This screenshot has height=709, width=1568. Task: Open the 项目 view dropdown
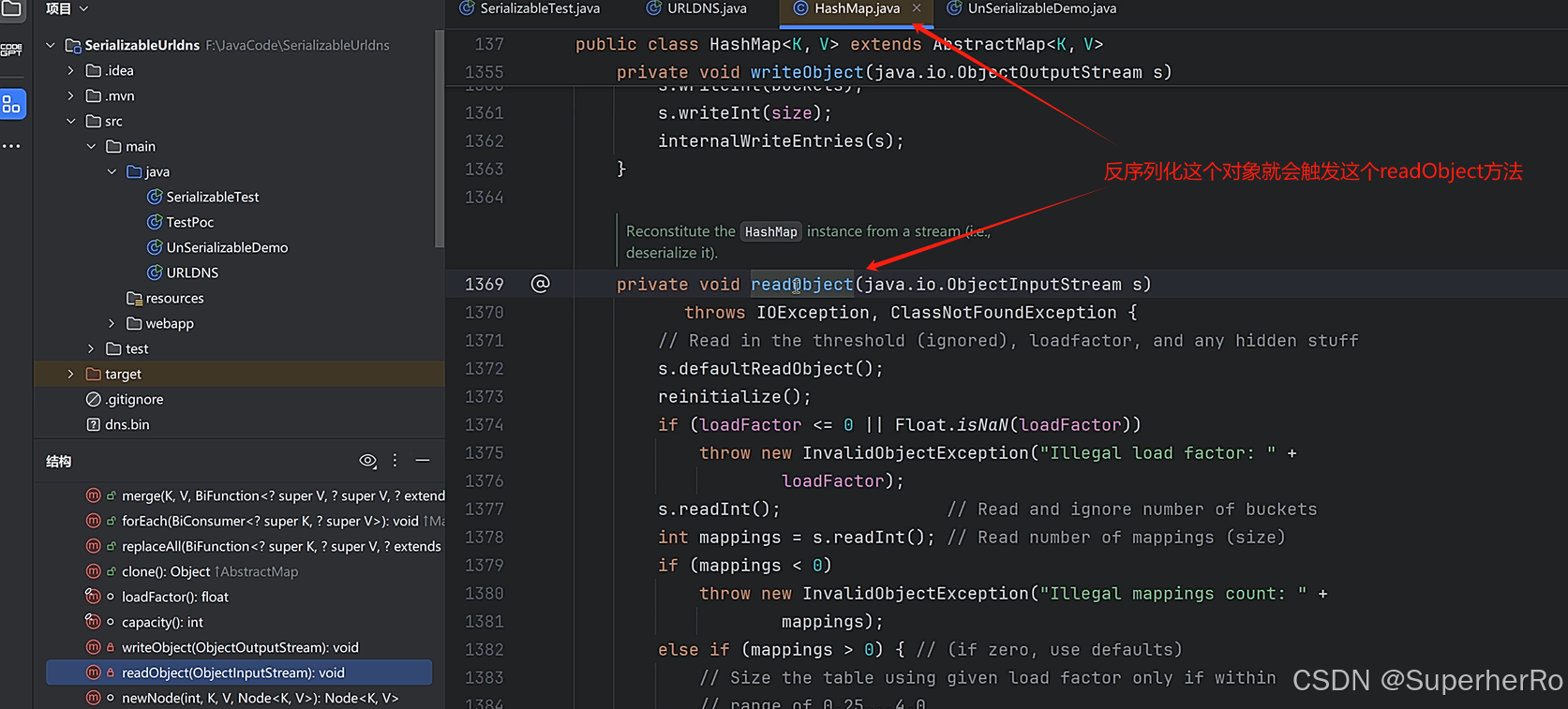67,8
